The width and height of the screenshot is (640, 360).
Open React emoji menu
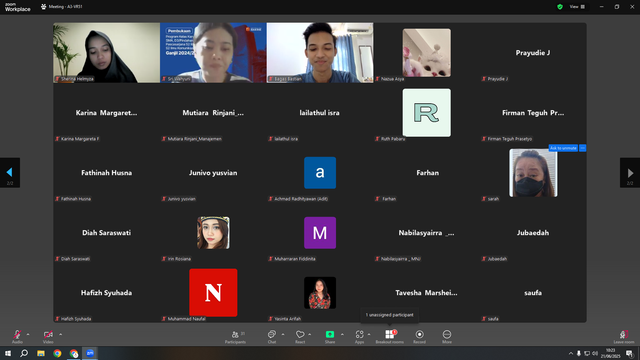tap(300, 336)
